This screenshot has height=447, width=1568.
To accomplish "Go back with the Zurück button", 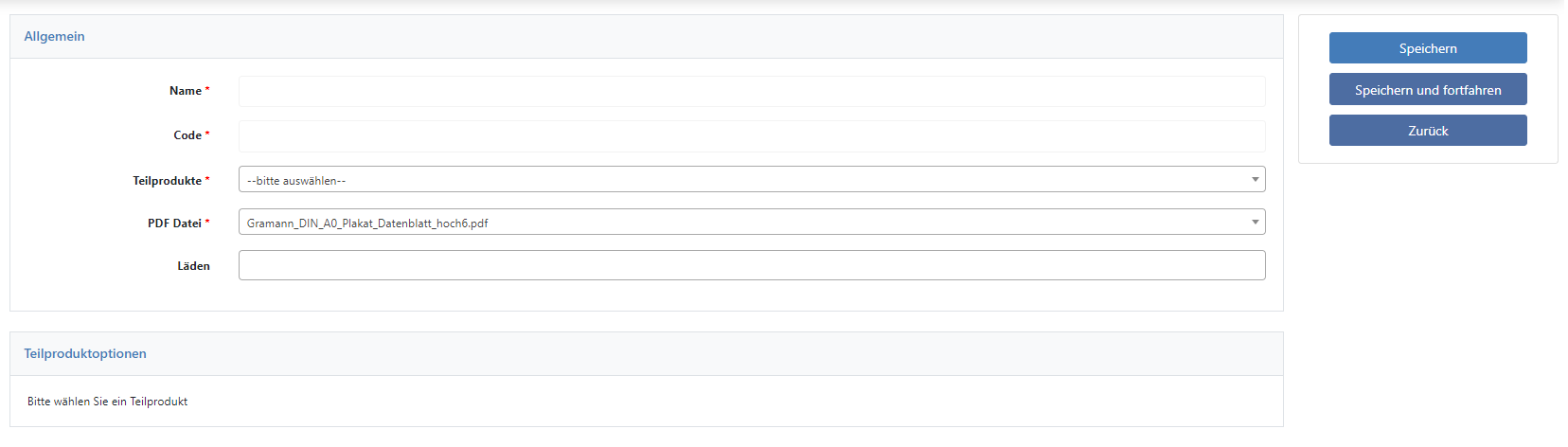I will (x=1428, y=131).
